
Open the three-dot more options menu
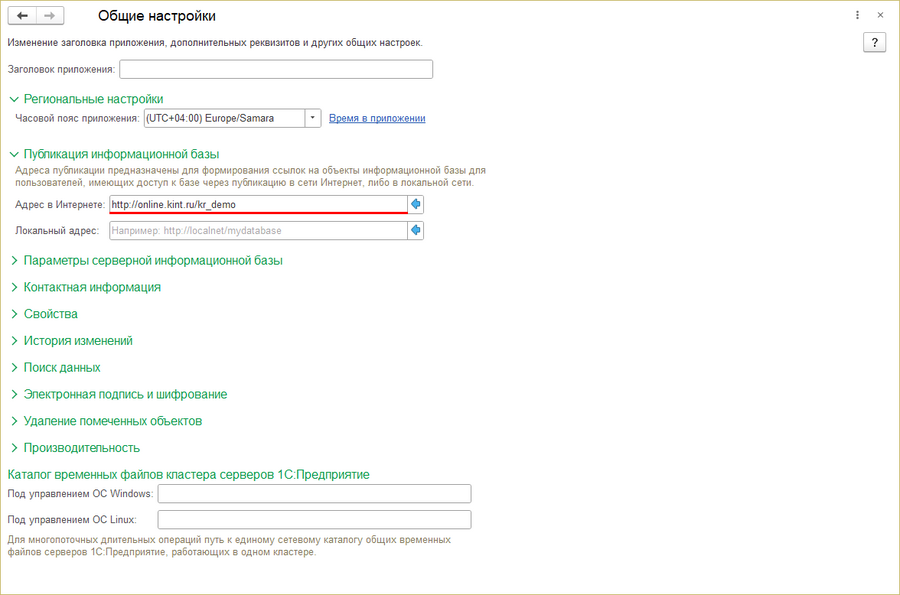[857, 15]
